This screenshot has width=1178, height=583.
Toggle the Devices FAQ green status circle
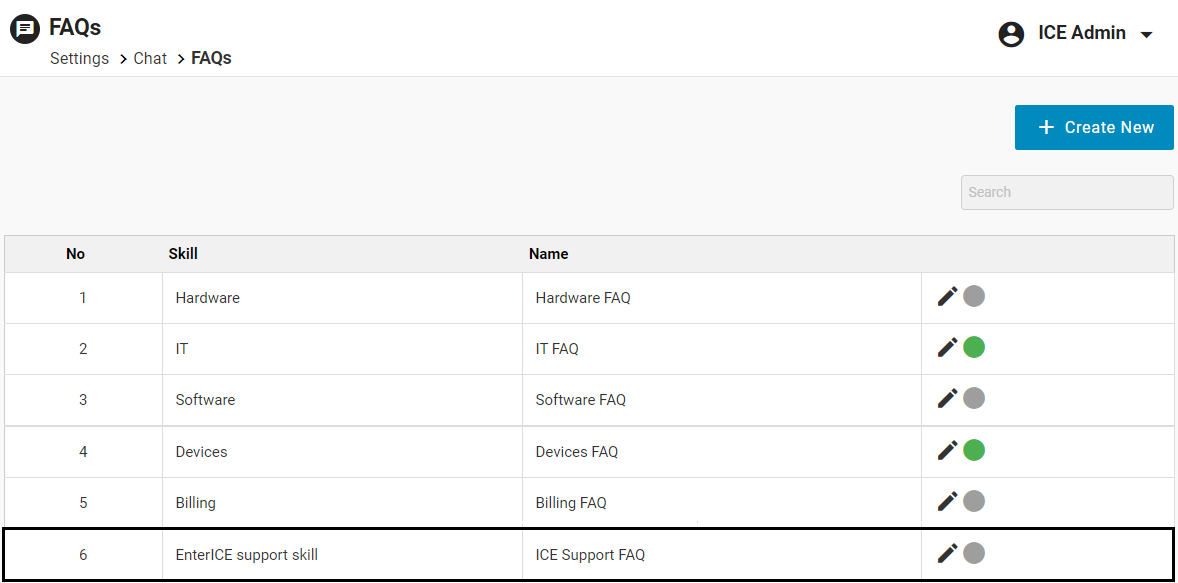point(974,450)
